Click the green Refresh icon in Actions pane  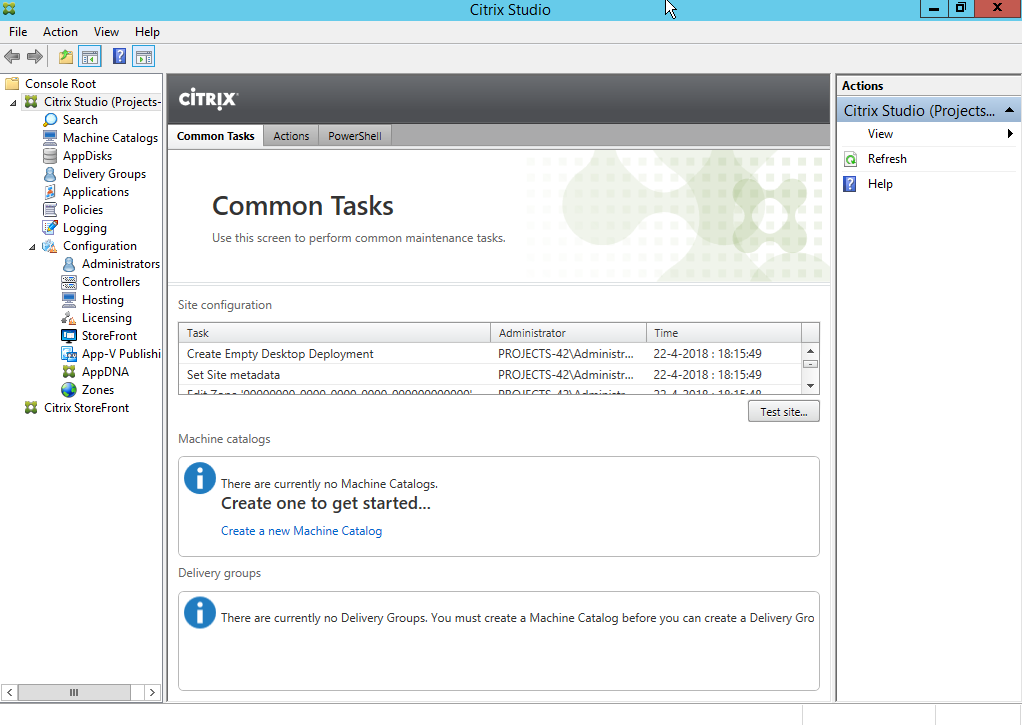click(851, 159)
